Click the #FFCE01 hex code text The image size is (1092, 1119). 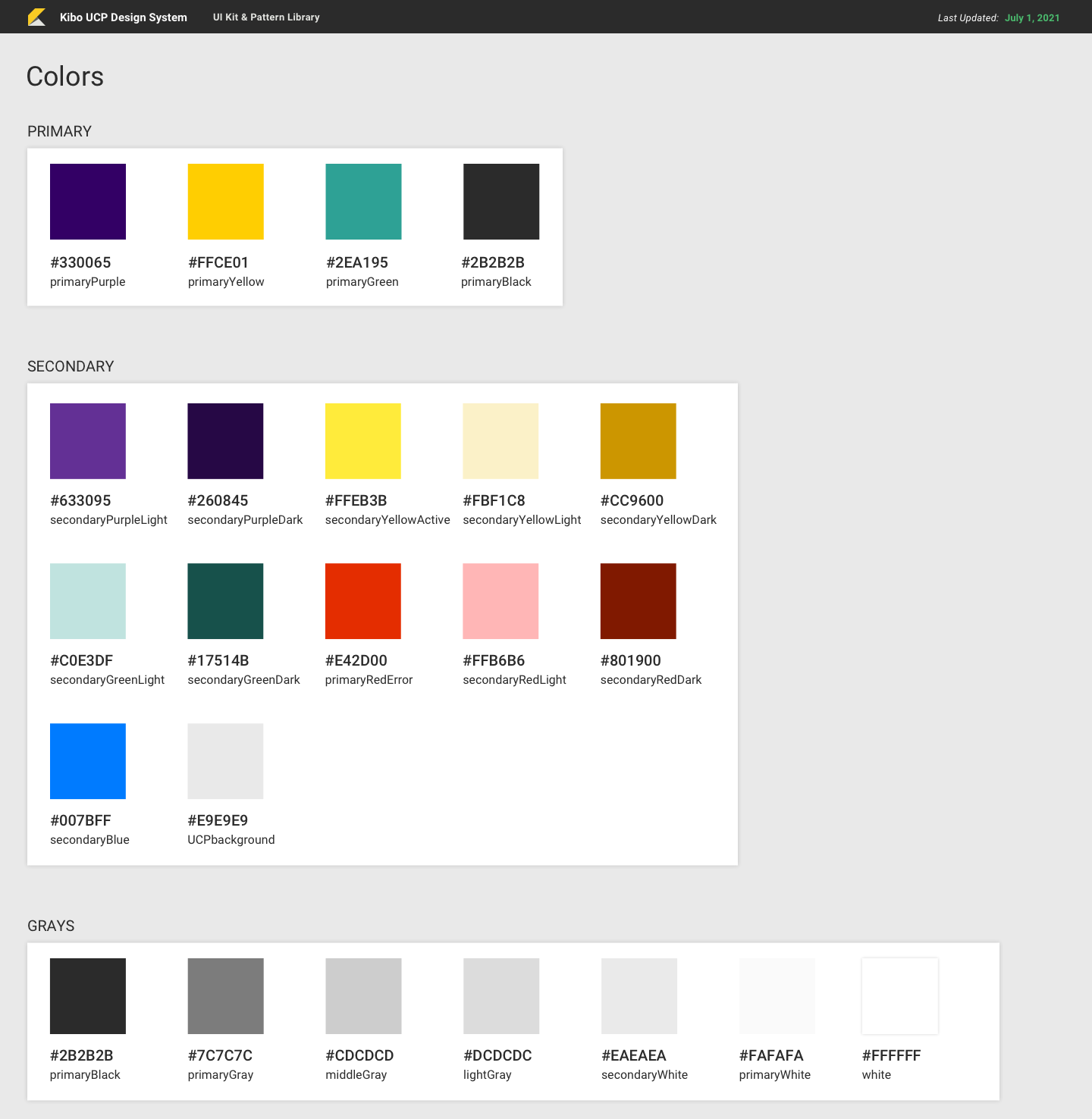(218, 262)
